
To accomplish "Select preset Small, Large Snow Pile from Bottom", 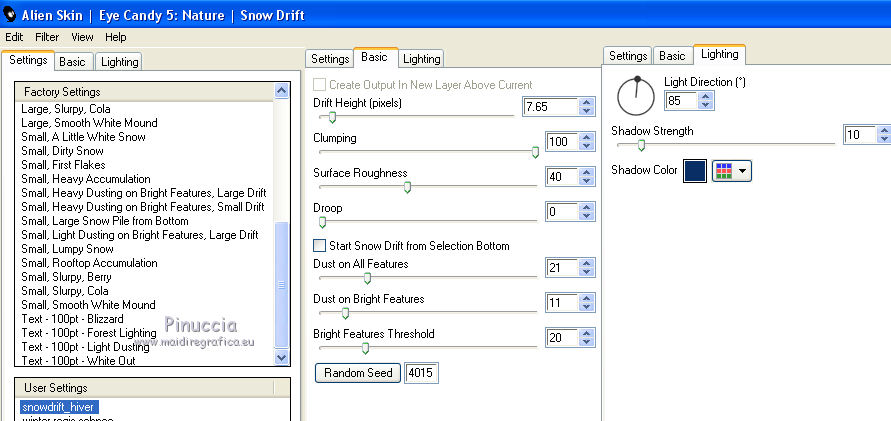I will click(105, 221).
